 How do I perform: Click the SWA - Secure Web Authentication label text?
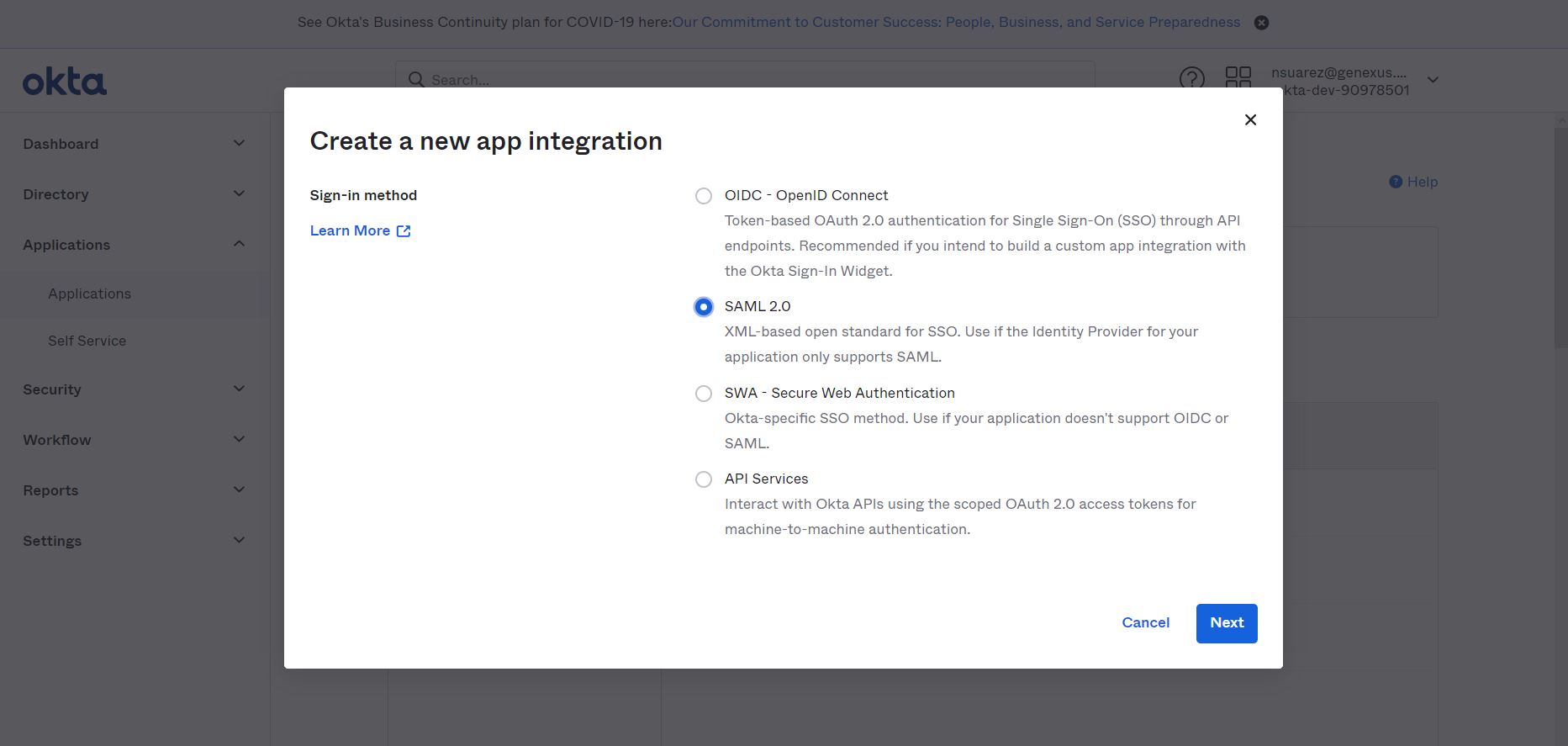point(840,393)
